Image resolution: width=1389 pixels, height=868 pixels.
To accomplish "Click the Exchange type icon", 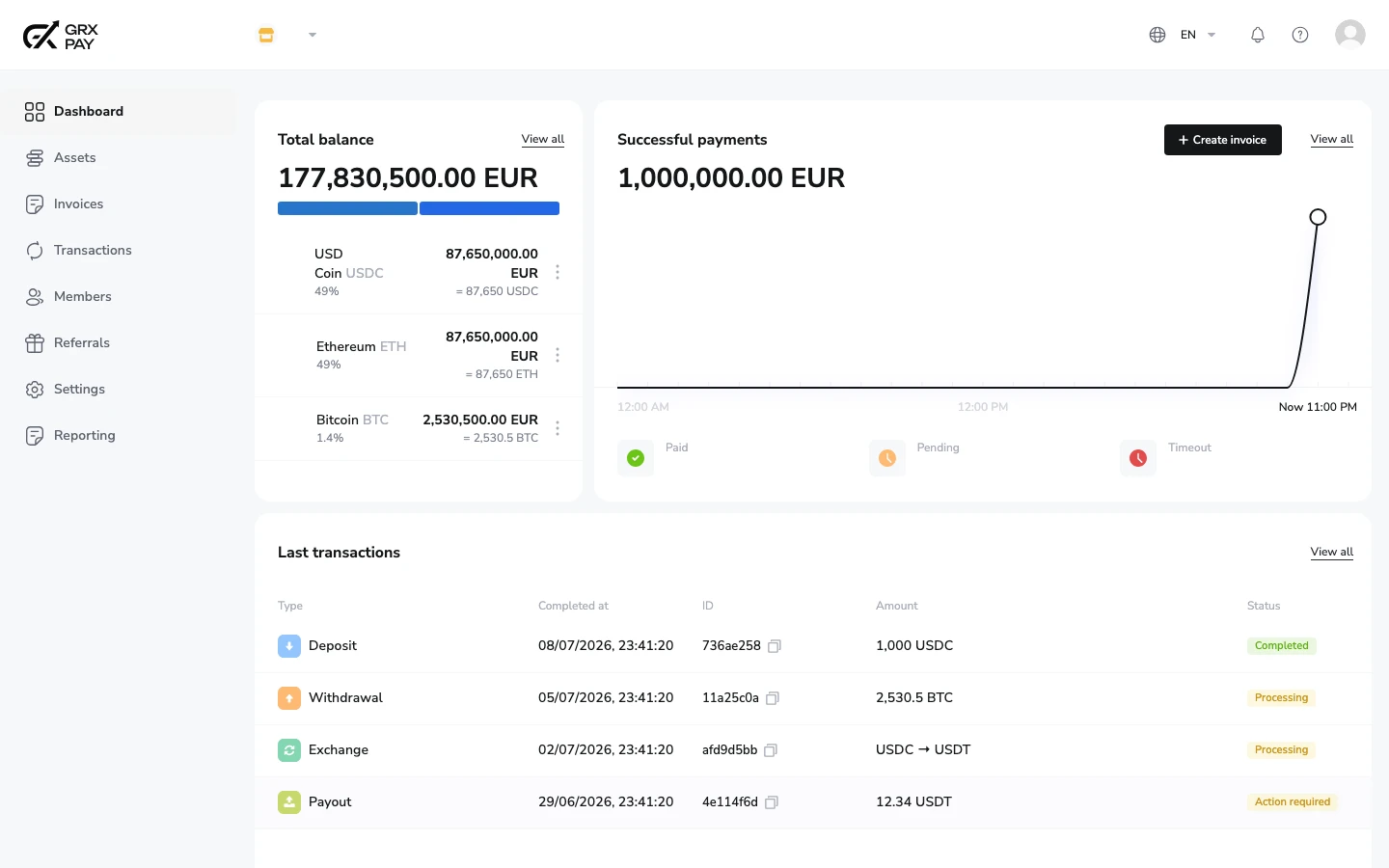I will pyautogui.click(x=289, y=750).
